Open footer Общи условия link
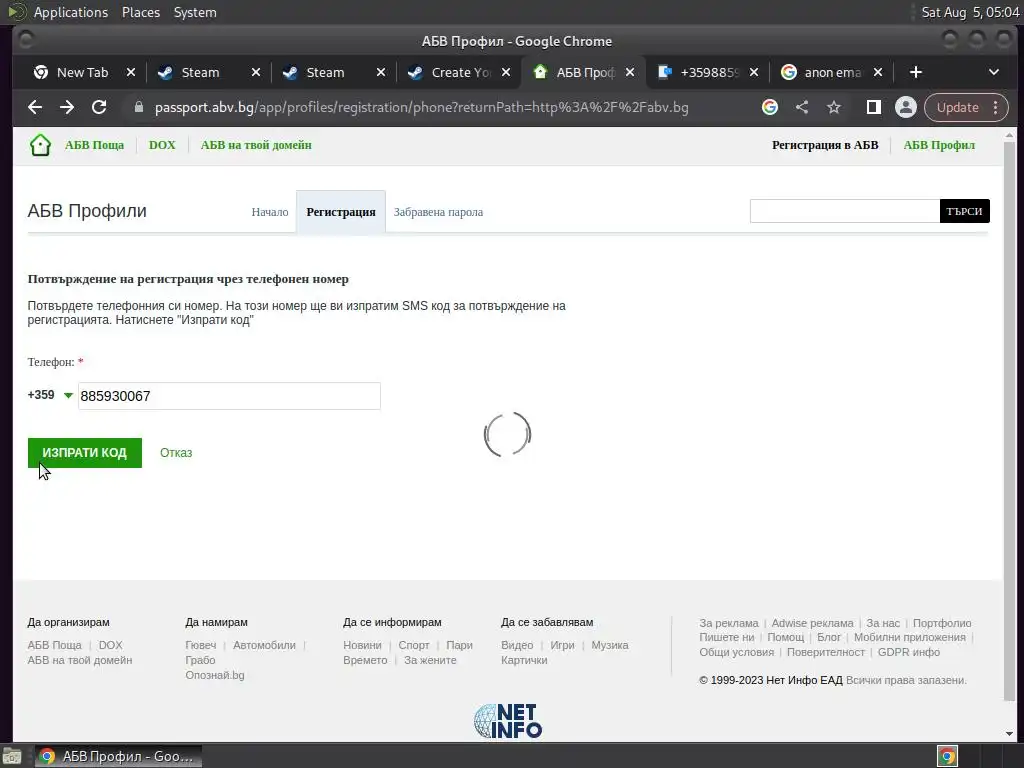Image resolution: width=1024 pixels, height=768 pixels. pyautogui.click(x=737, y=652)
